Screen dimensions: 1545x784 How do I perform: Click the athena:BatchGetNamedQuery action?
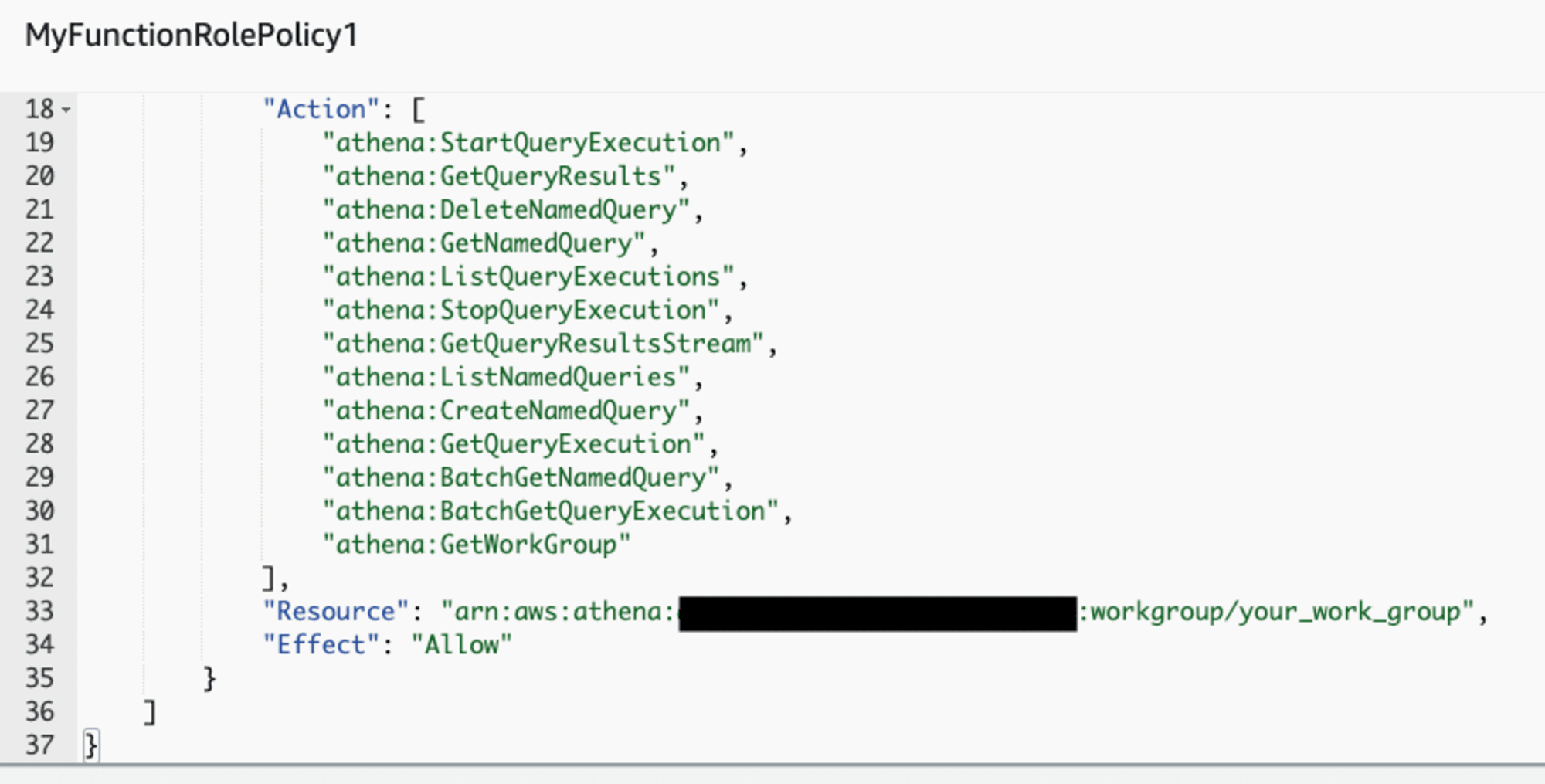coord(521,477)
